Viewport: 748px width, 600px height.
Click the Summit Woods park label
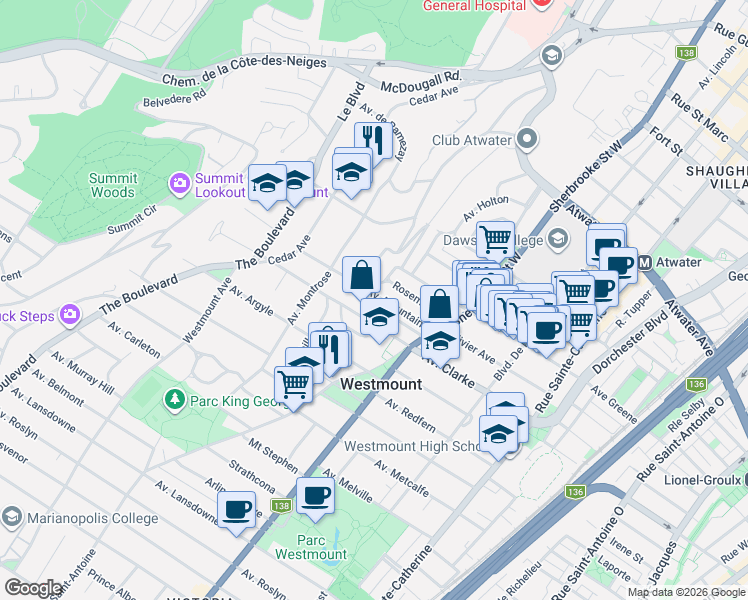pos(113,185)
